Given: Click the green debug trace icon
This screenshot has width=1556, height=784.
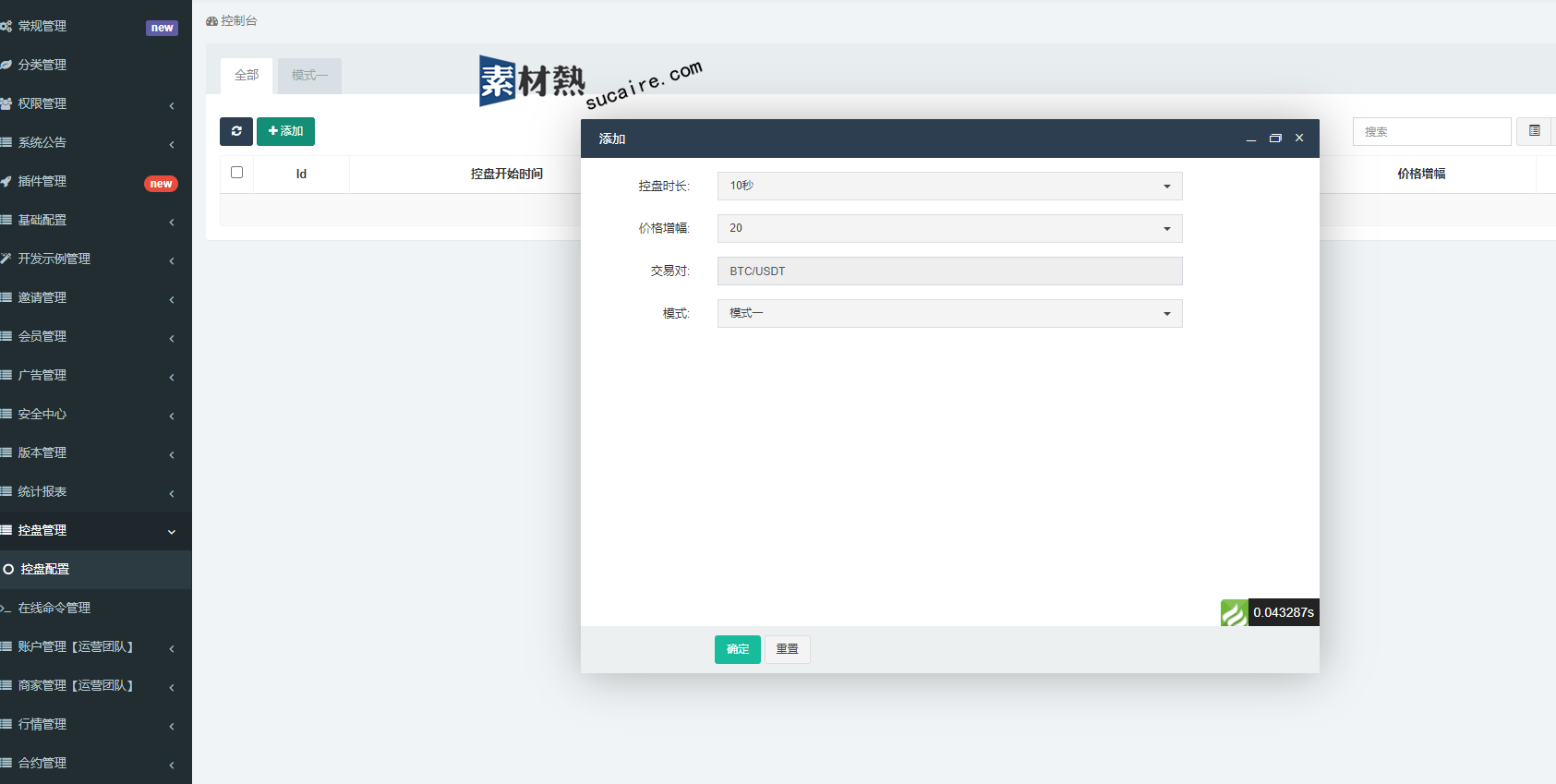Looking at the screenshot, I should (x=1234, y=612).
